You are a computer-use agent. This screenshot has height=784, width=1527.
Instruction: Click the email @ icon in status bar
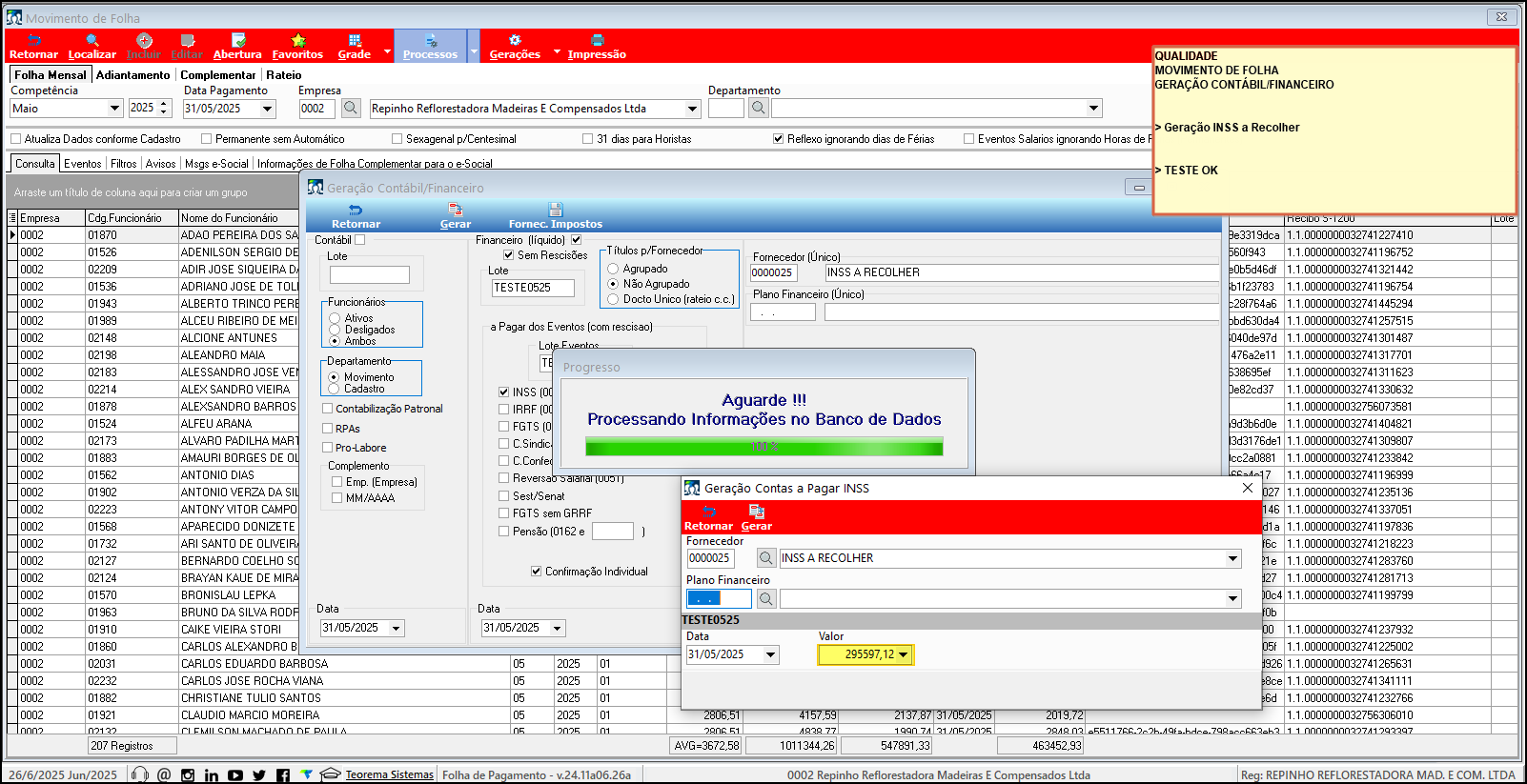[x=164, y=774]
